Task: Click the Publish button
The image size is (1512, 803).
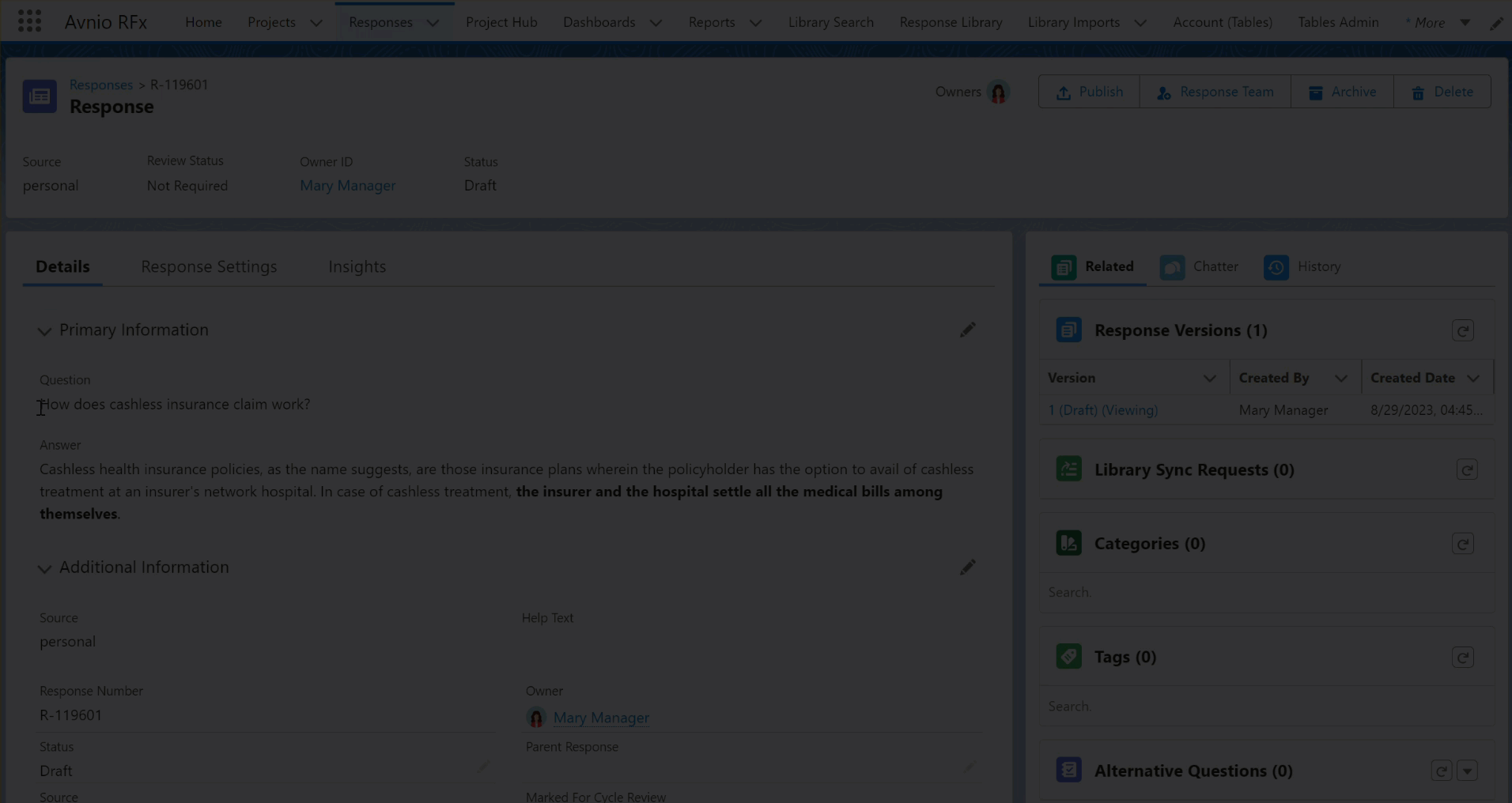Action: [1089, 92]
